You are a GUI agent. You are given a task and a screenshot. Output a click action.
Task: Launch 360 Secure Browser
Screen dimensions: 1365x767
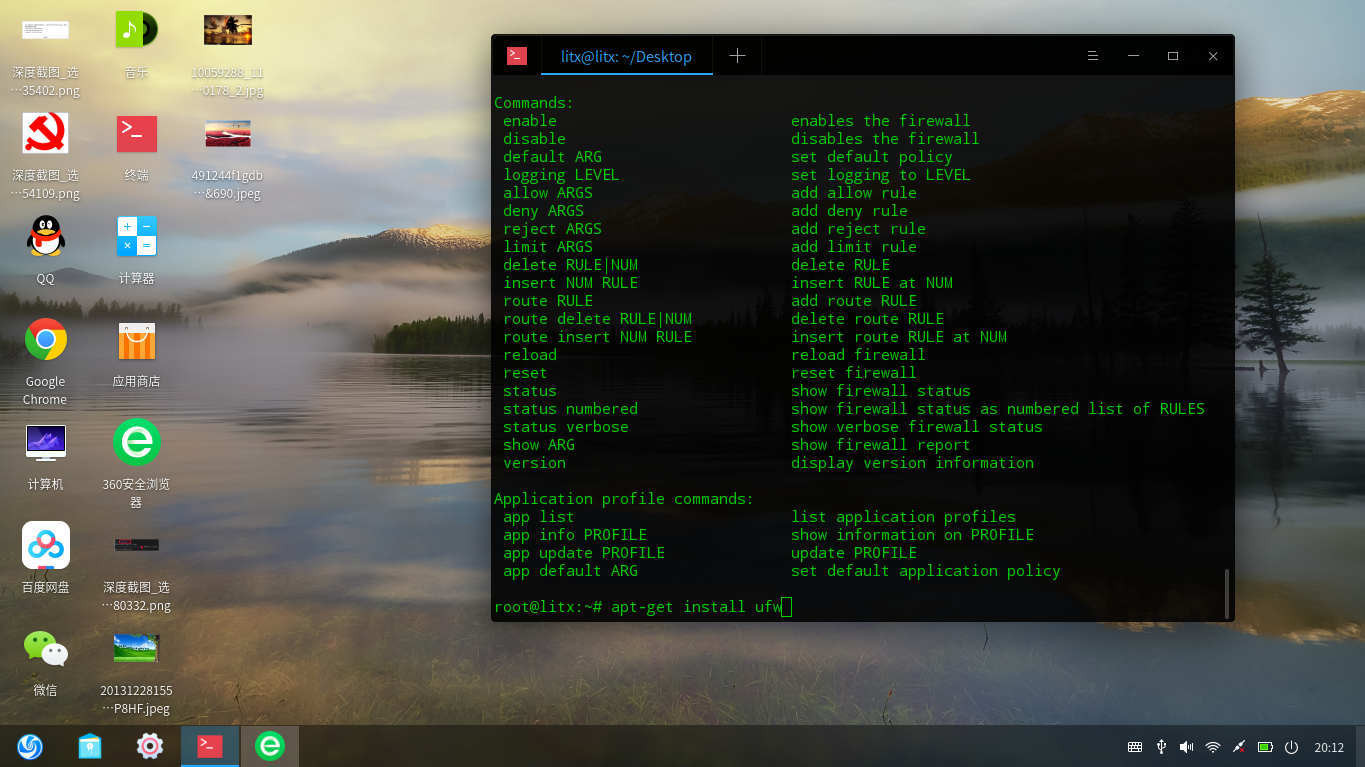coord(136,442)
